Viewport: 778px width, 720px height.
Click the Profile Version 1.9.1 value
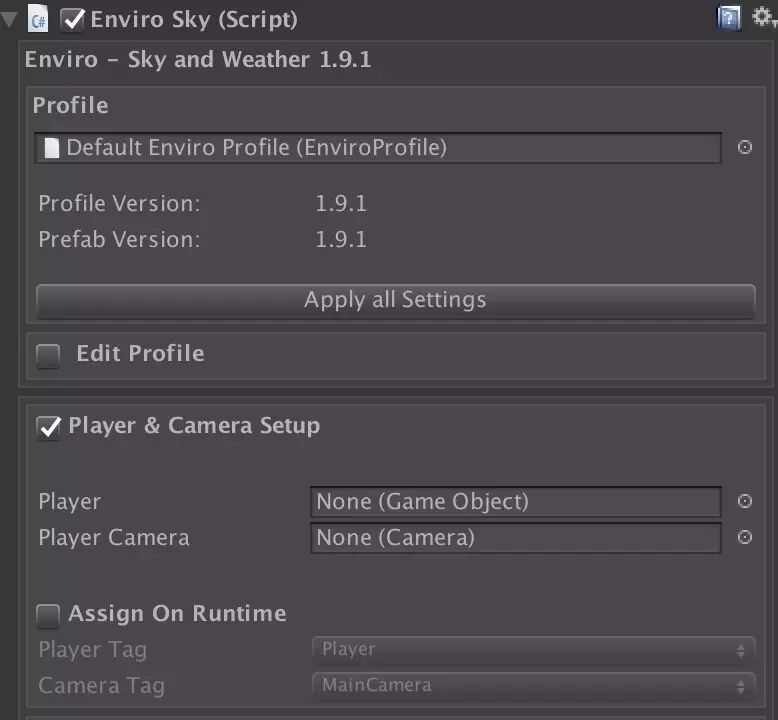(x=341, y=203)
